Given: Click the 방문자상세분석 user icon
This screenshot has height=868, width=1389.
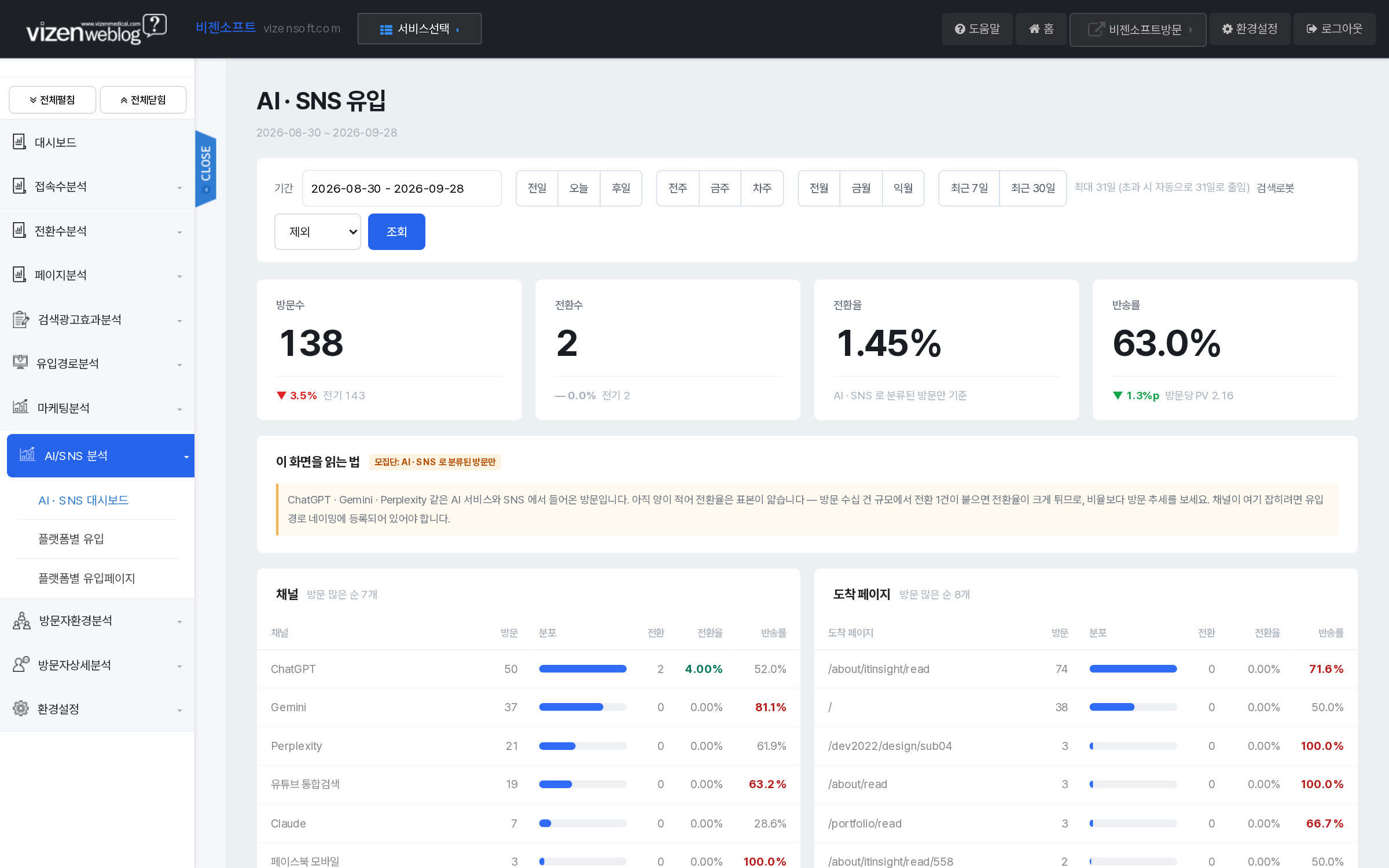Looking at the screenshot, I should point(21,664).
